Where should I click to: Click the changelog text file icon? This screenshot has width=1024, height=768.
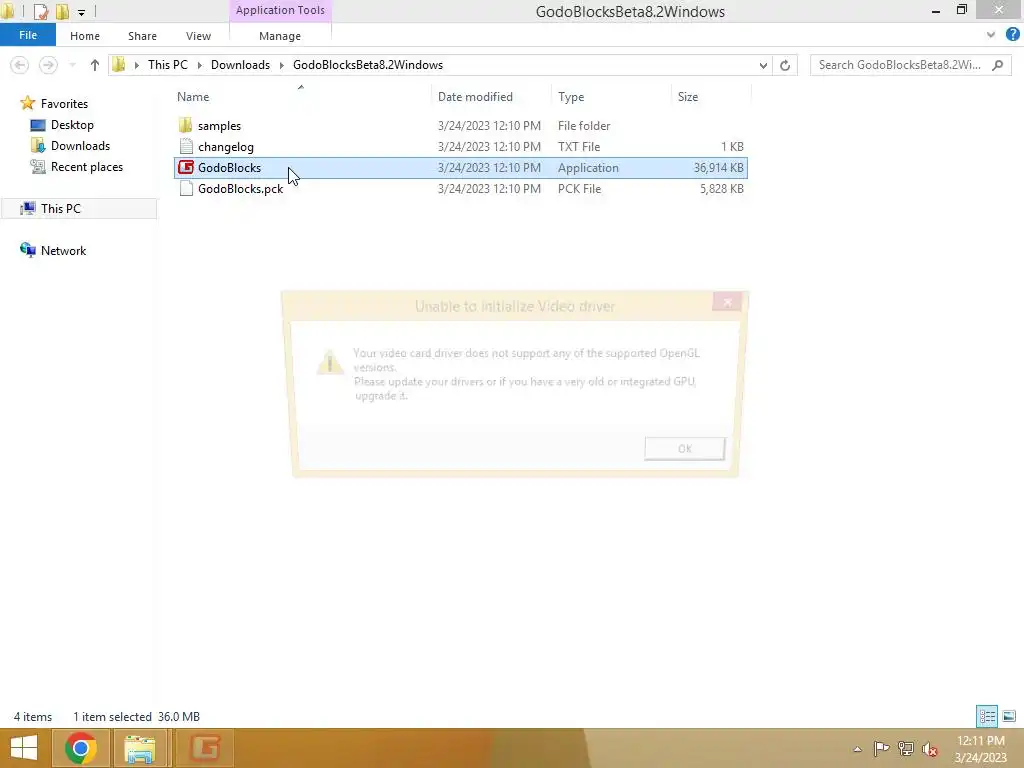tap(186, 146)
